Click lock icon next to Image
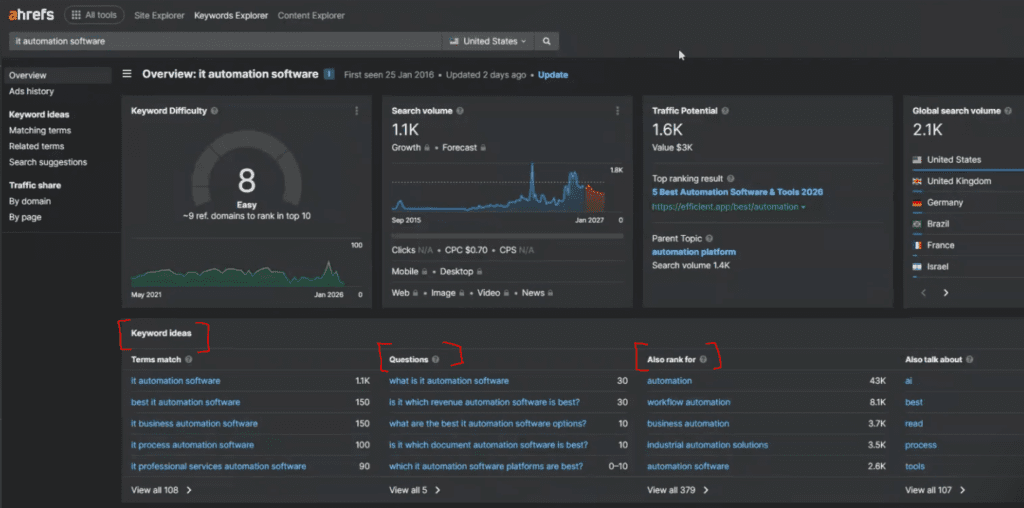This screenshot has width=1024, height=508. point(462,293)
